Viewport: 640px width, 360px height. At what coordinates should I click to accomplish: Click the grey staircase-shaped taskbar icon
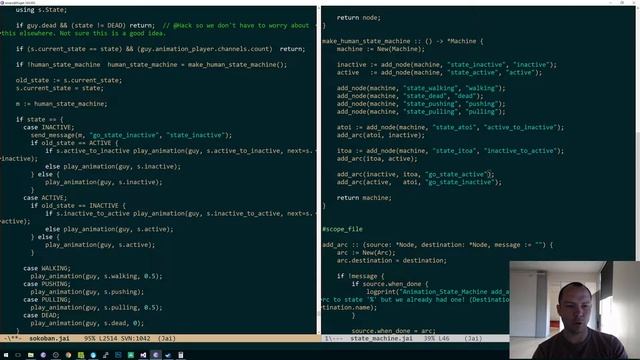pyautogui.click(x=106, y=355)
